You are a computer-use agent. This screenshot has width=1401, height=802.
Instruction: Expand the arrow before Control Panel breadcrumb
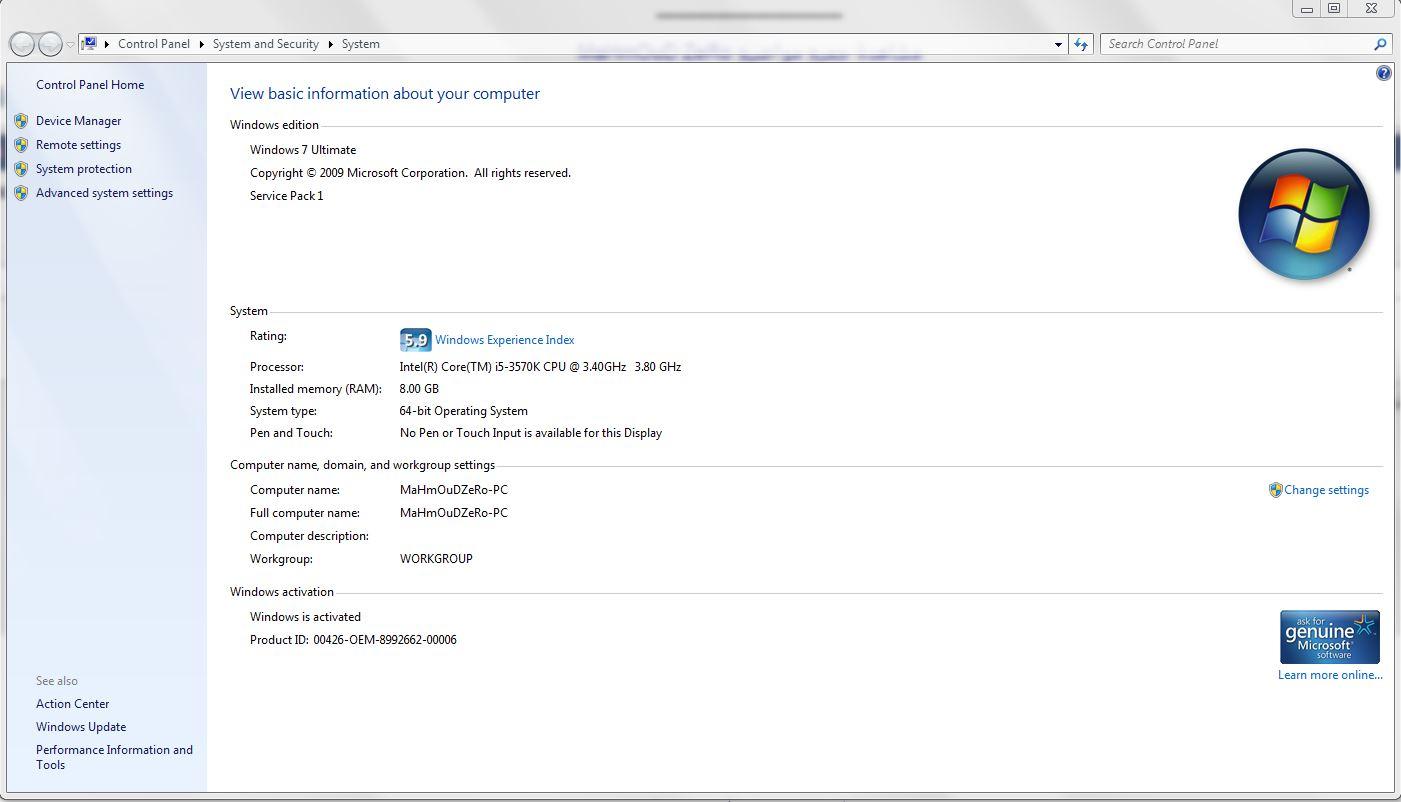tap(107, 44)
